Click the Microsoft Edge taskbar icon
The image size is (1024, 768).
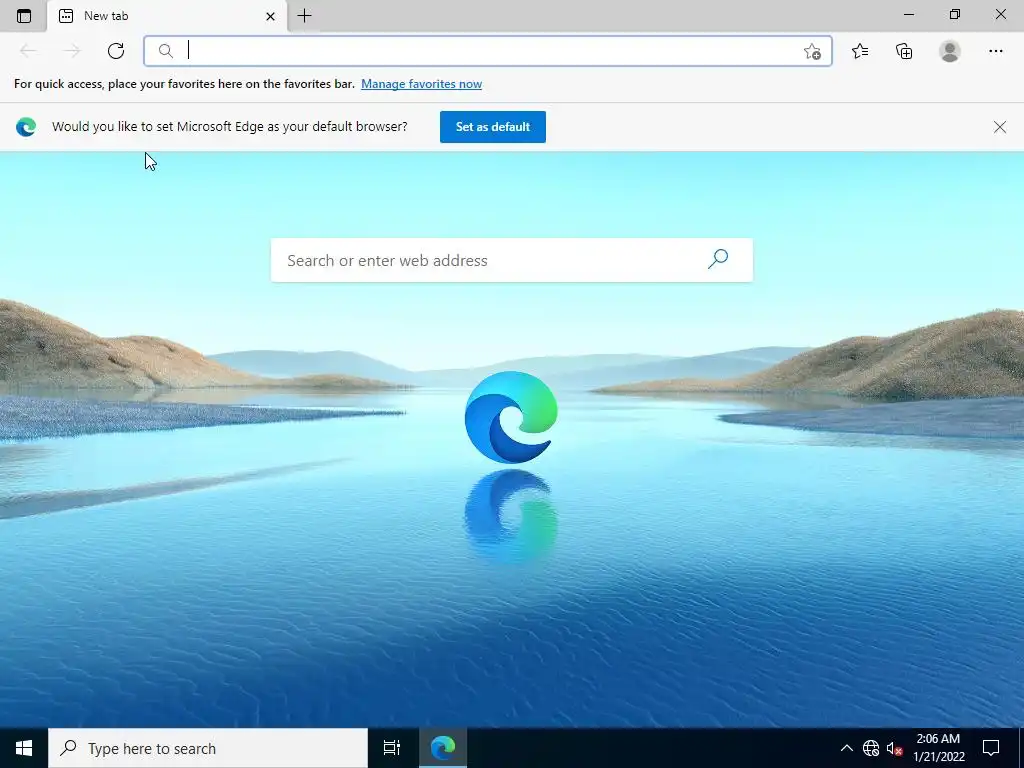pos(443,748)
